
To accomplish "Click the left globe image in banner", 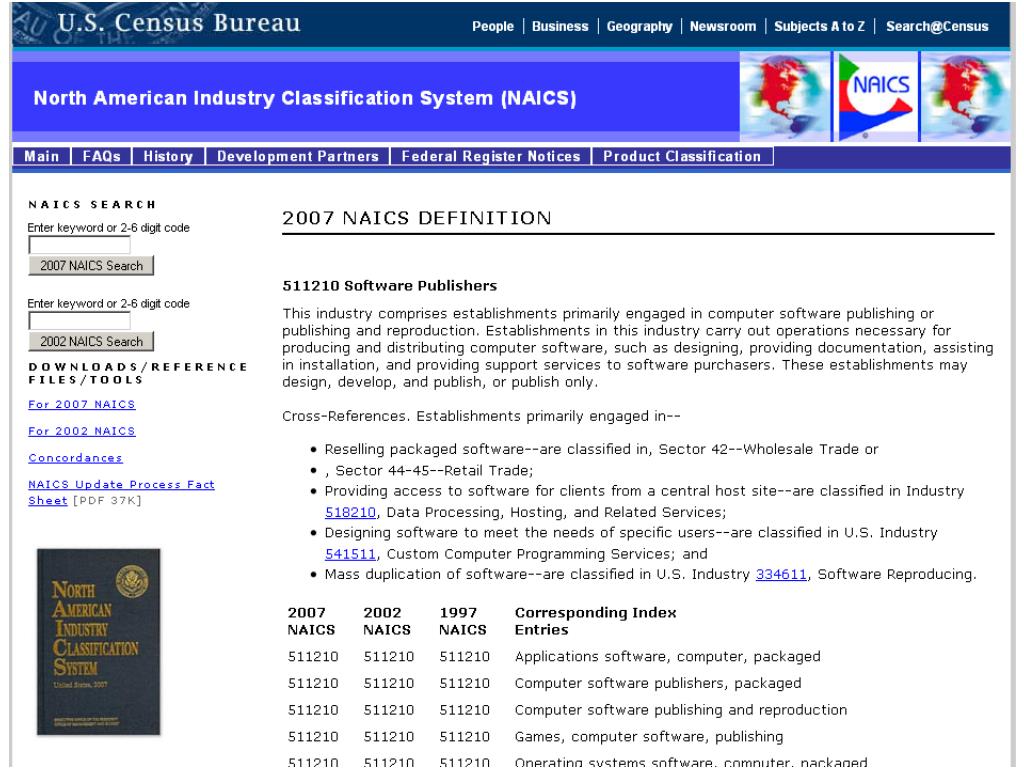I will pyautogui.click(x=785, y=97).
